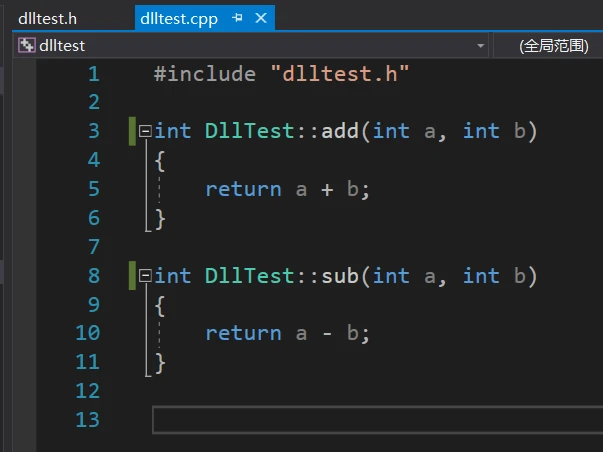
Task: Click the green change marker at line 3
Action: point(131,131)
